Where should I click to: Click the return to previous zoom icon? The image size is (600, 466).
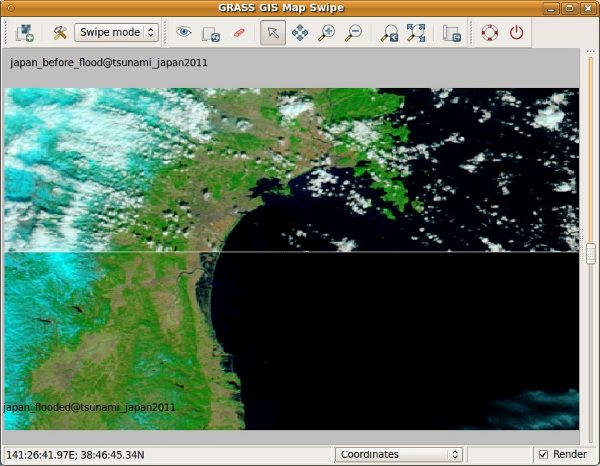coord(389,32)
